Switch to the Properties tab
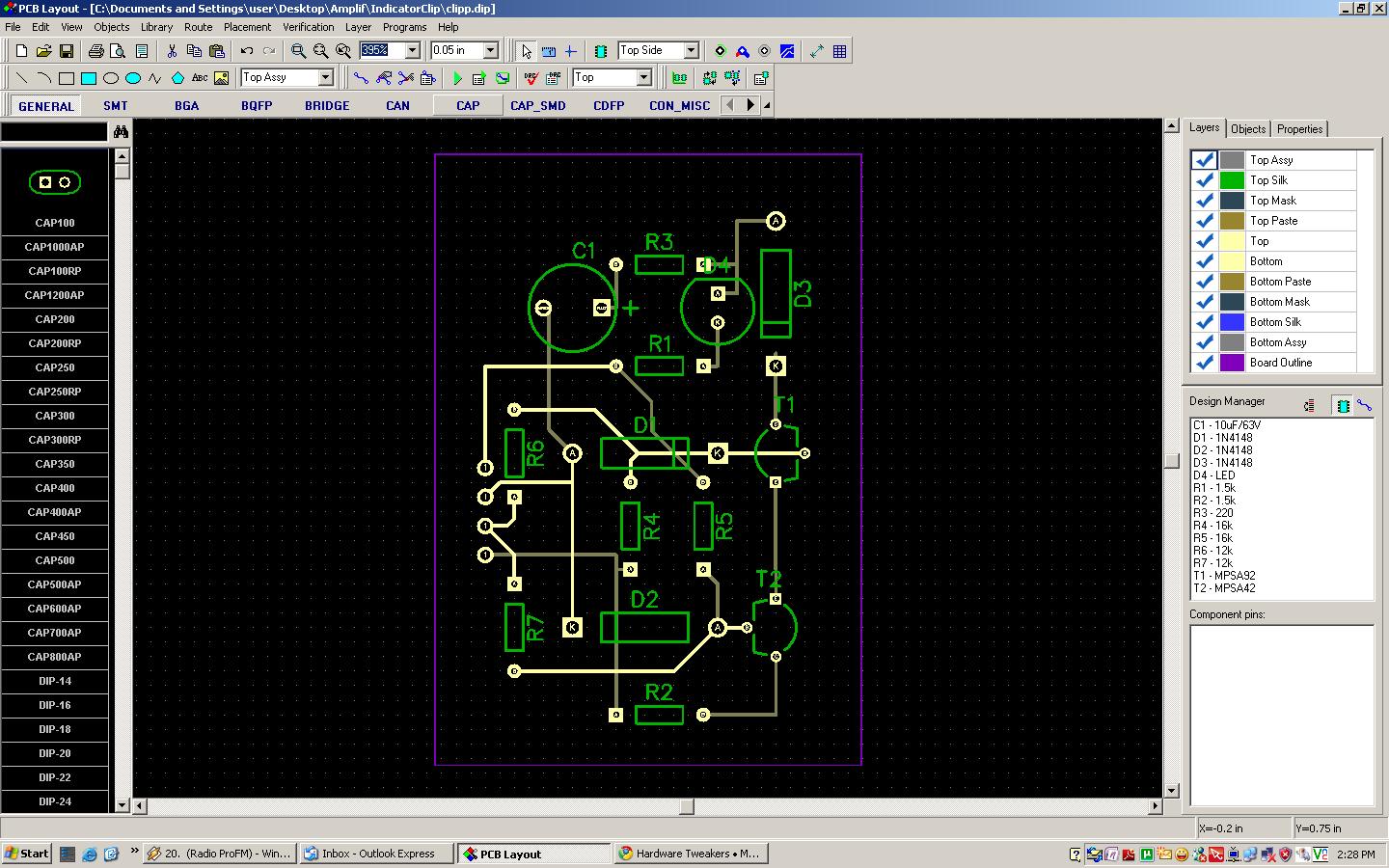 [1299, 129]
